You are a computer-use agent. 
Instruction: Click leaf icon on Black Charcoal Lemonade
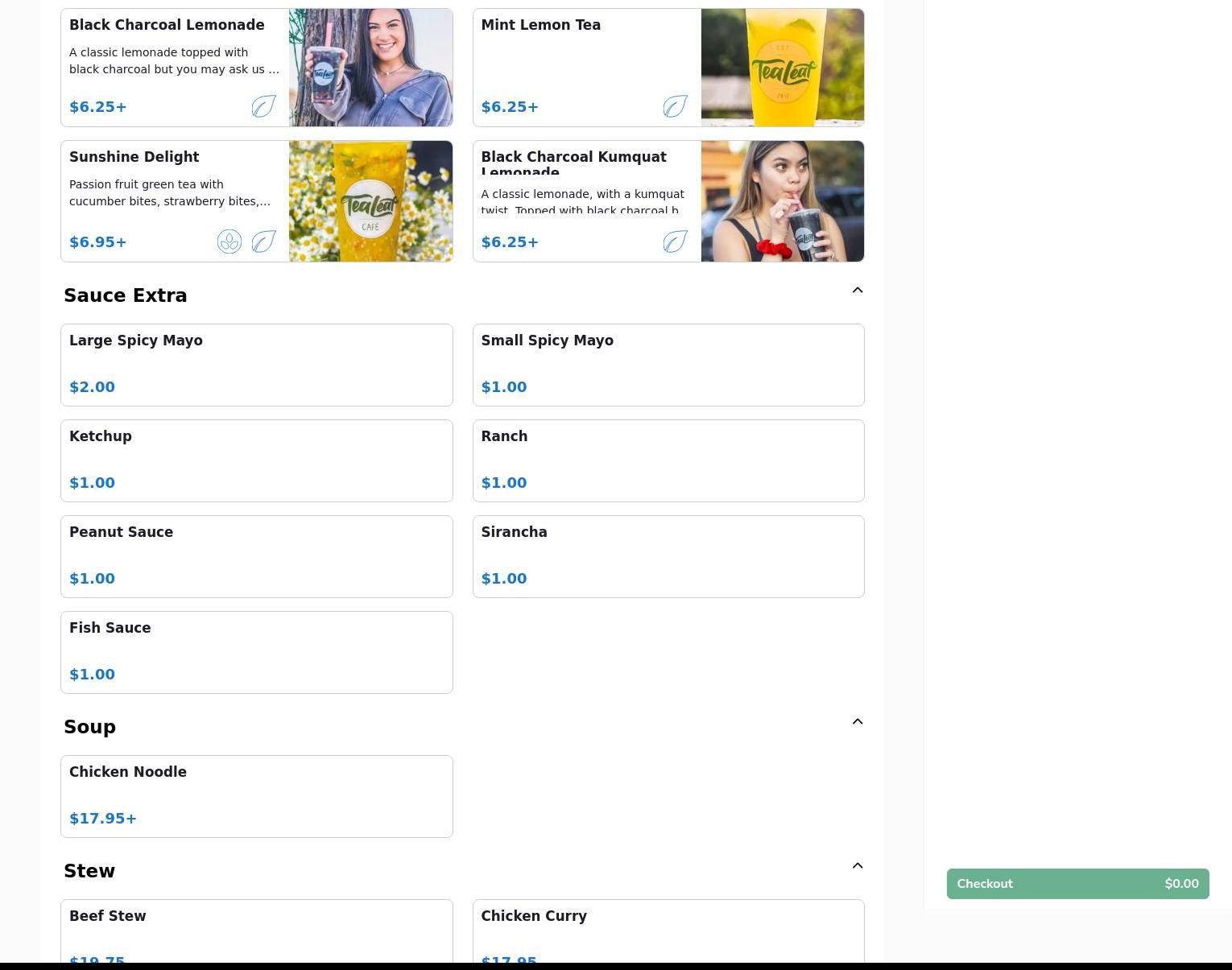[263, 106]
